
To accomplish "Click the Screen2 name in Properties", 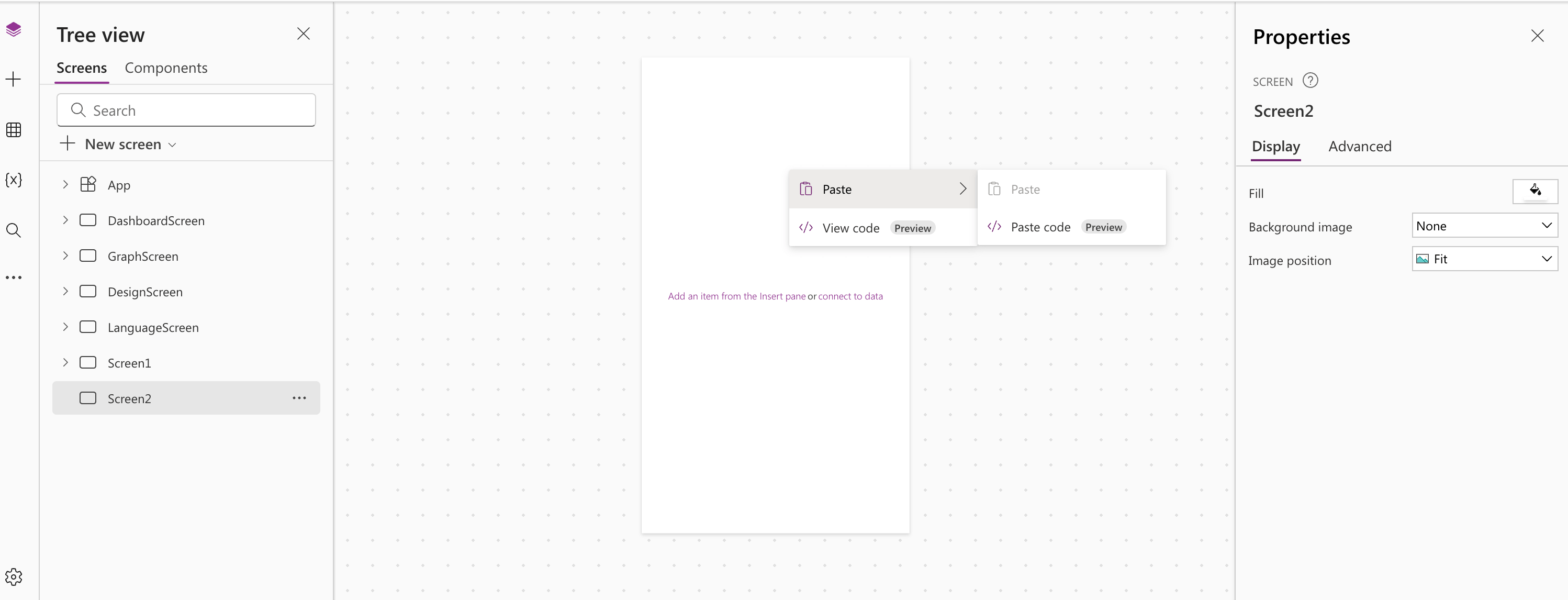I will 1283,111.
